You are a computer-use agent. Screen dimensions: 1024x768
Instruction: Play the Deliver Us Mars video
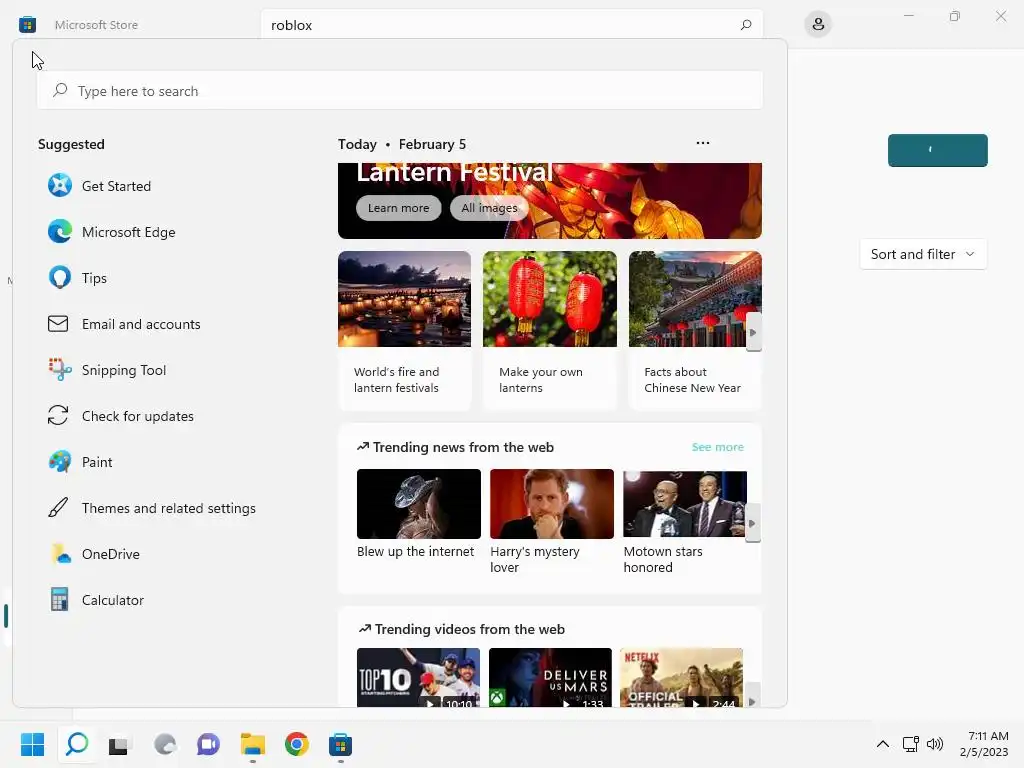point(550,677)
